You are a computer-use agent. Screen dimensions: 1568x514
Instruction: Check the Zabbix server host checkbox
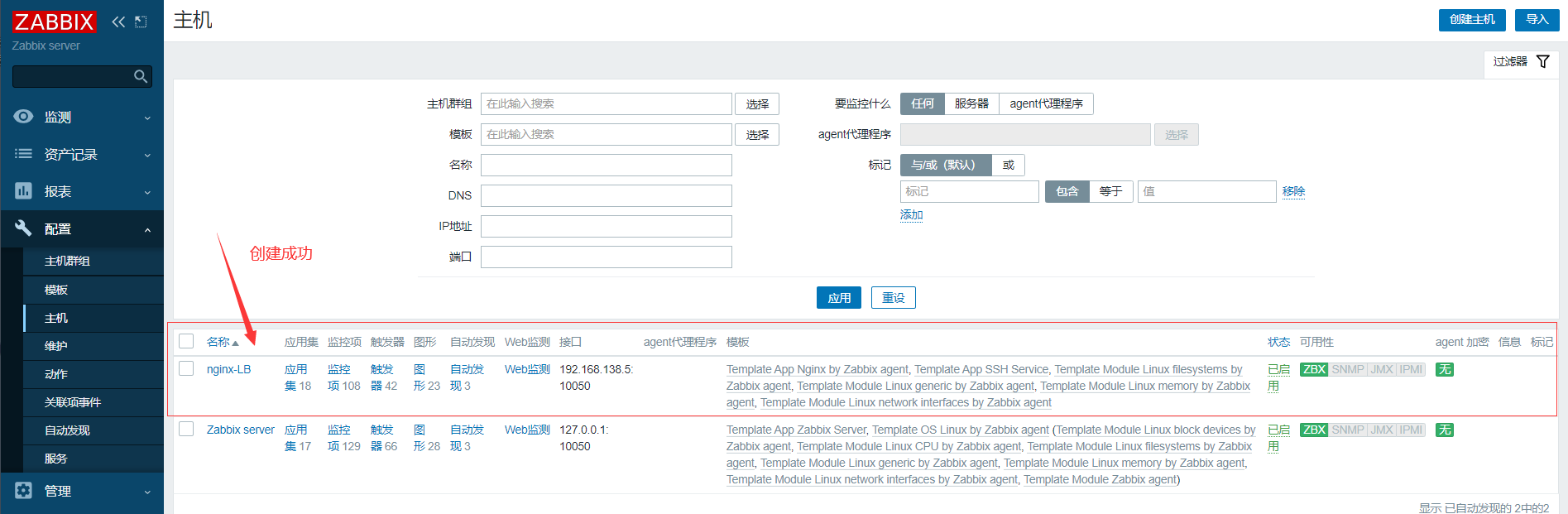pos(186,429)
